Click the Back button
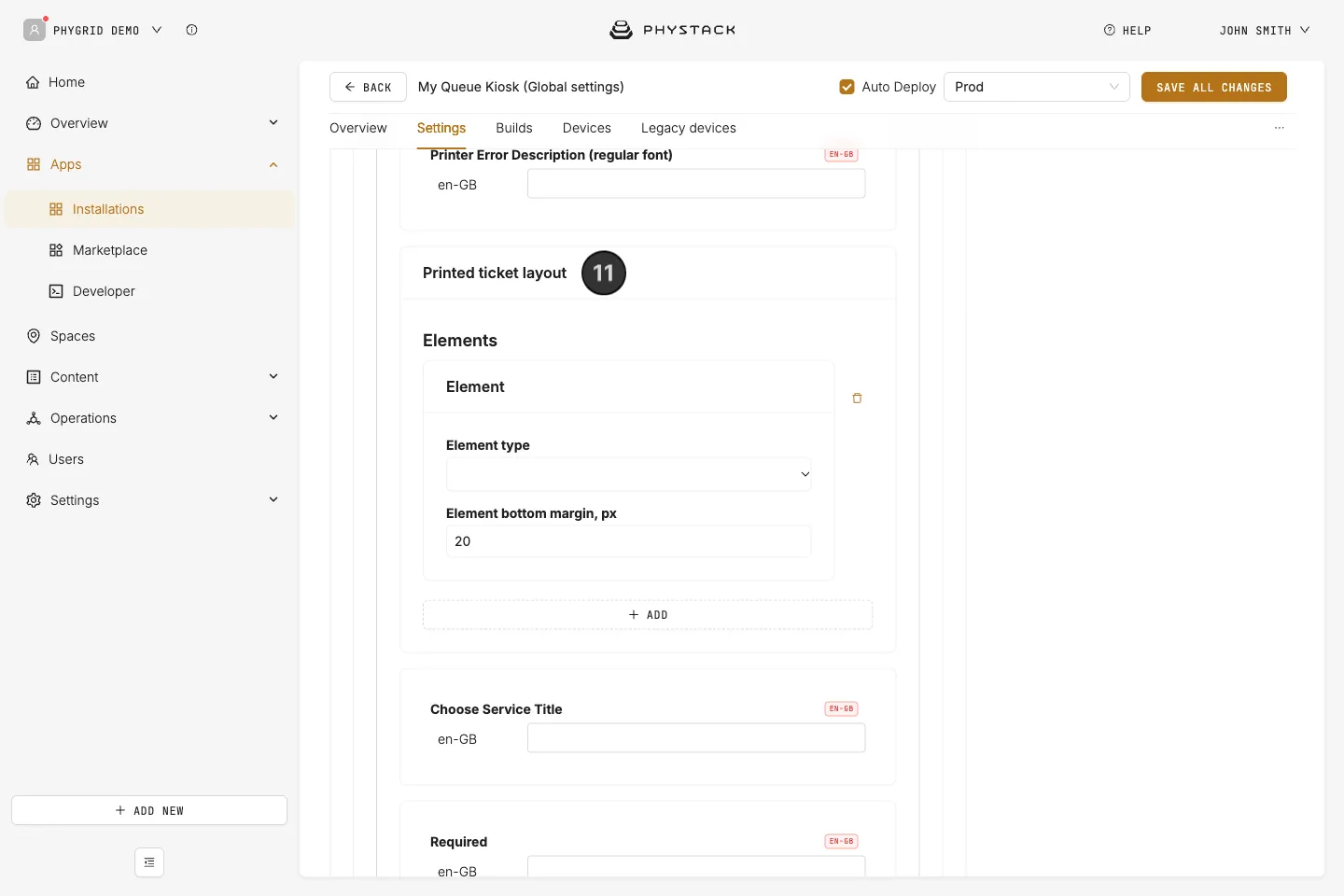Screen dimensions: 1344x896 [x=368, y=87]
